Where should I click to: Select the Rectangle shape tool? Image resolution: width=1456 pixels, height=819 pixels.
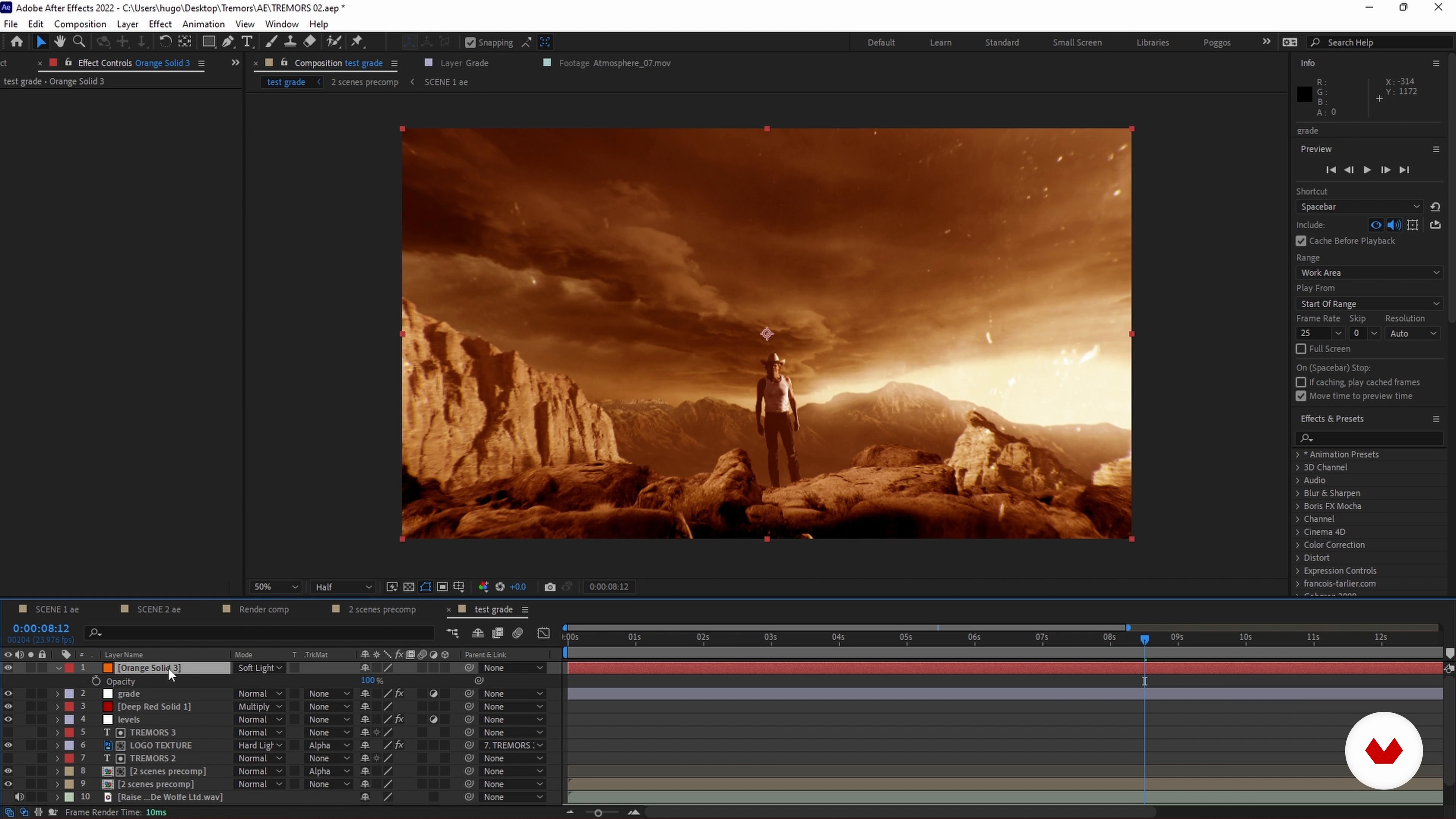click(209, 42)
